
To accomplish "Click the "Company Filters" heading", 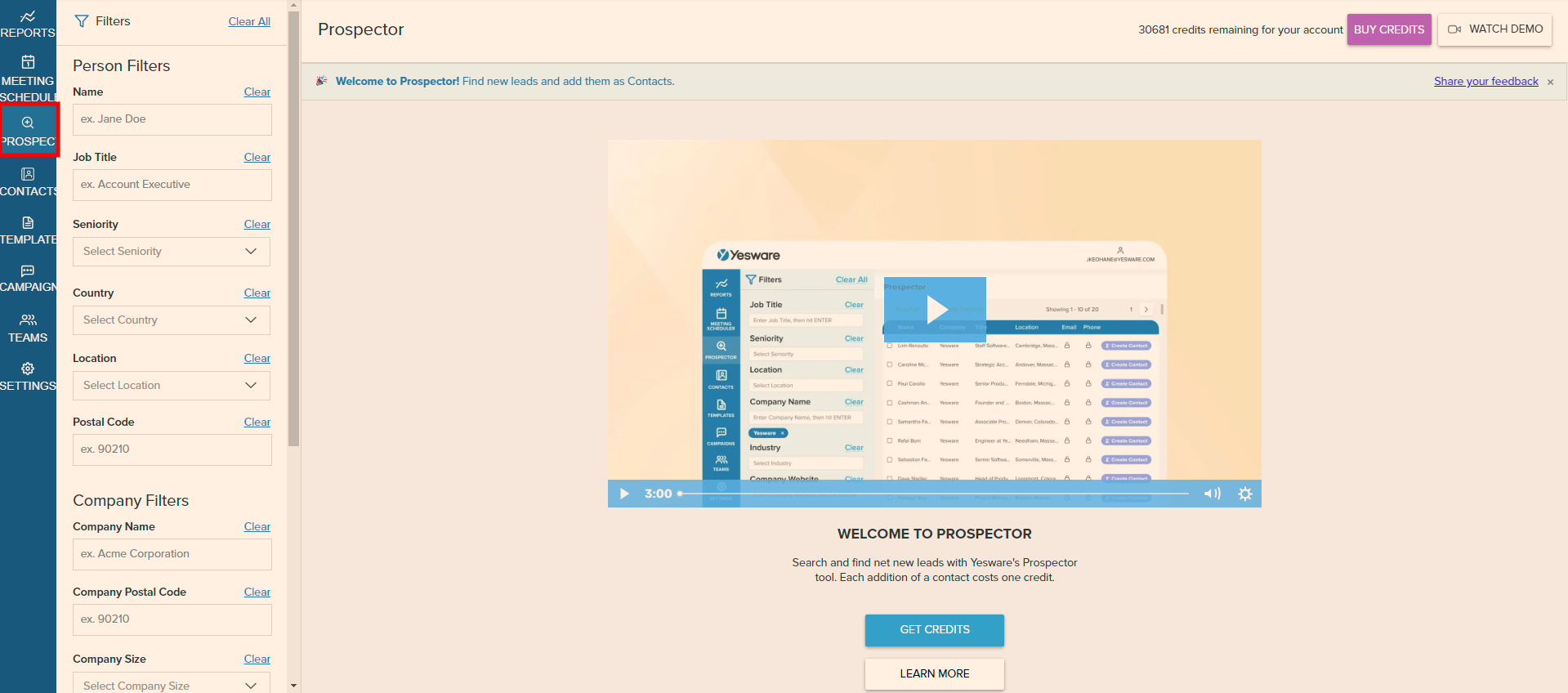I will [131, 500].
